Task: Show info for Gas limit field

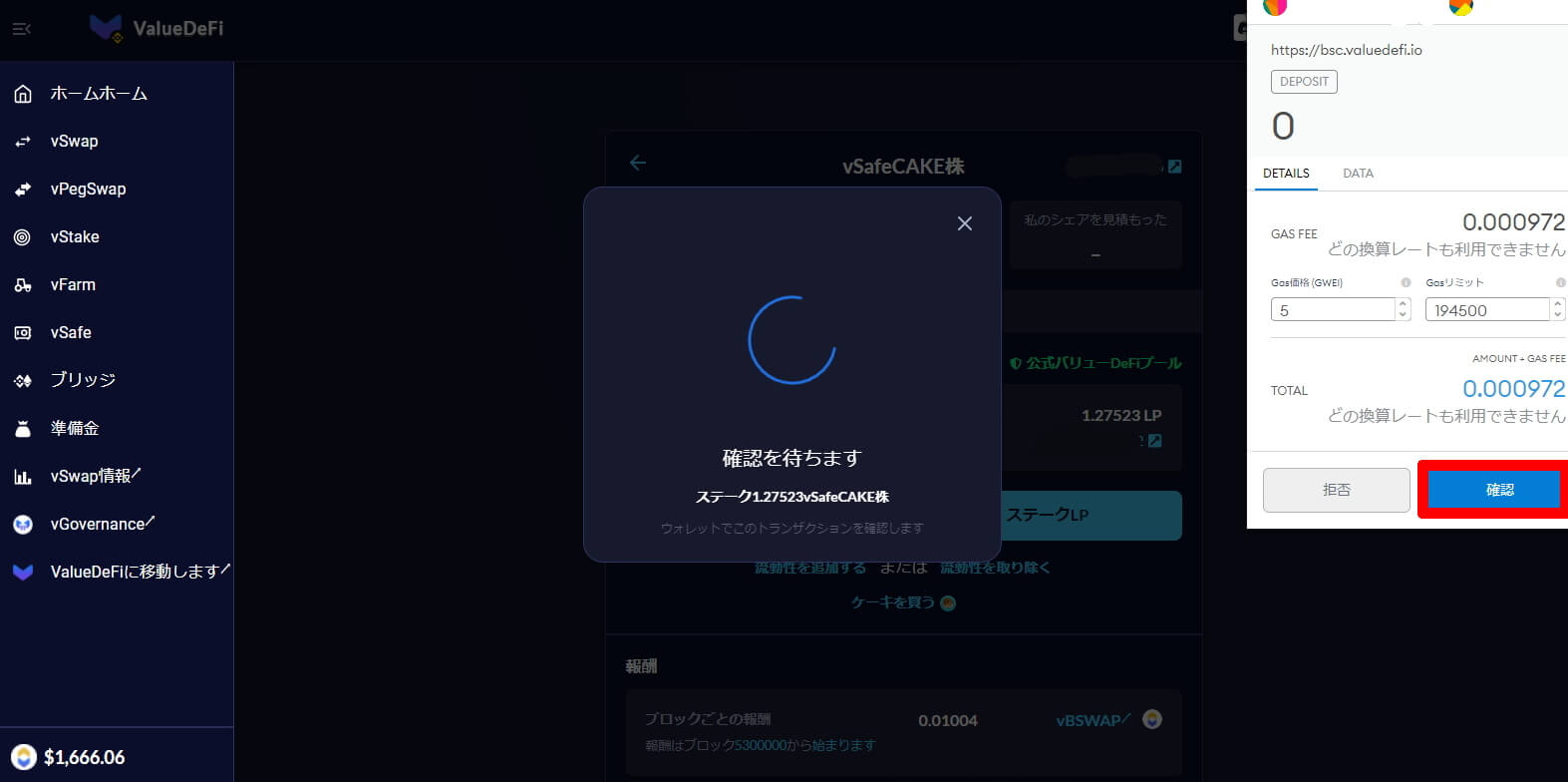Action: click(x=1560, y=282)
